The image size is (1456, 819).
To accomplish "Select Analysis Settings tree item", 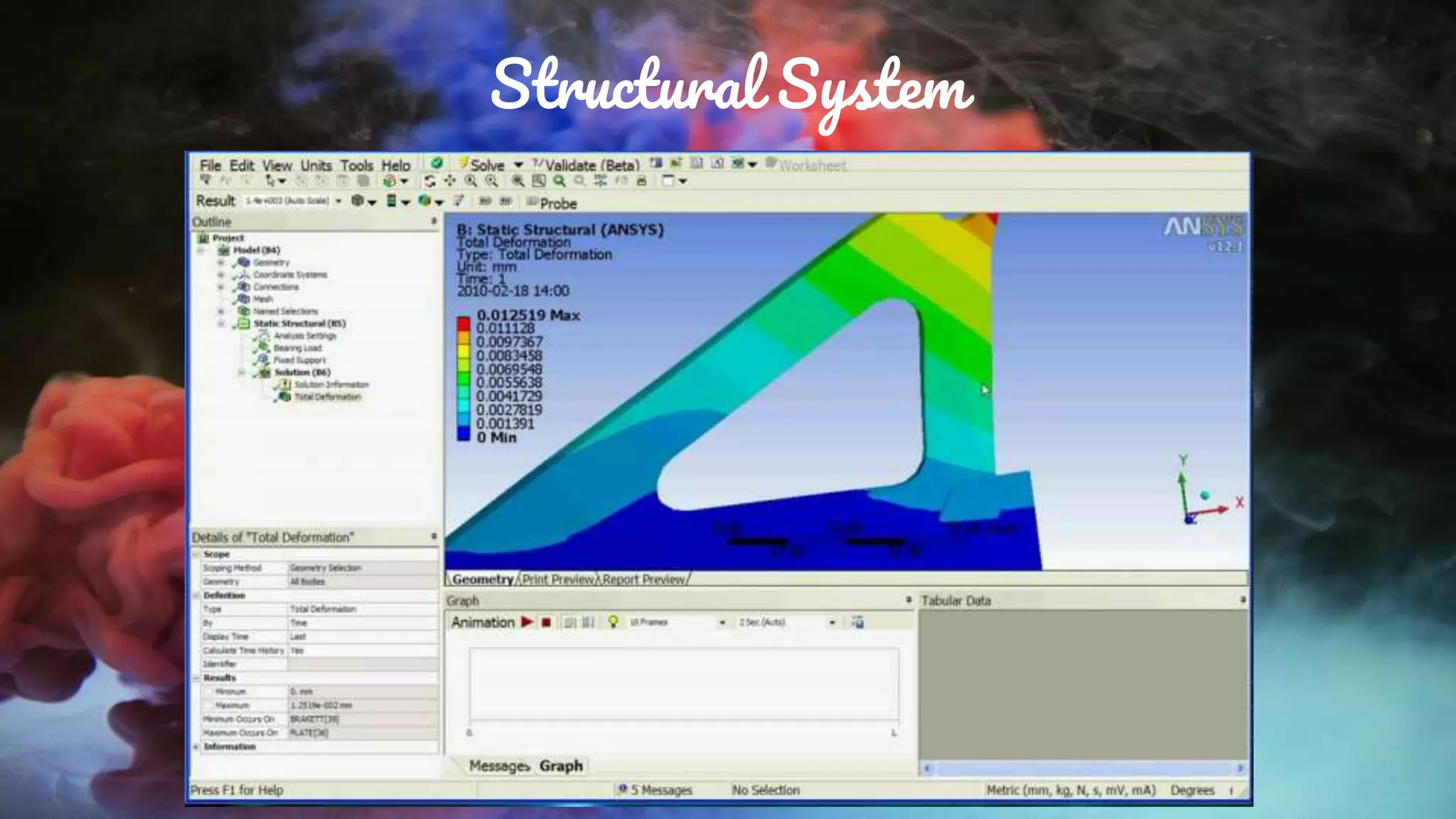I will 305,336.
